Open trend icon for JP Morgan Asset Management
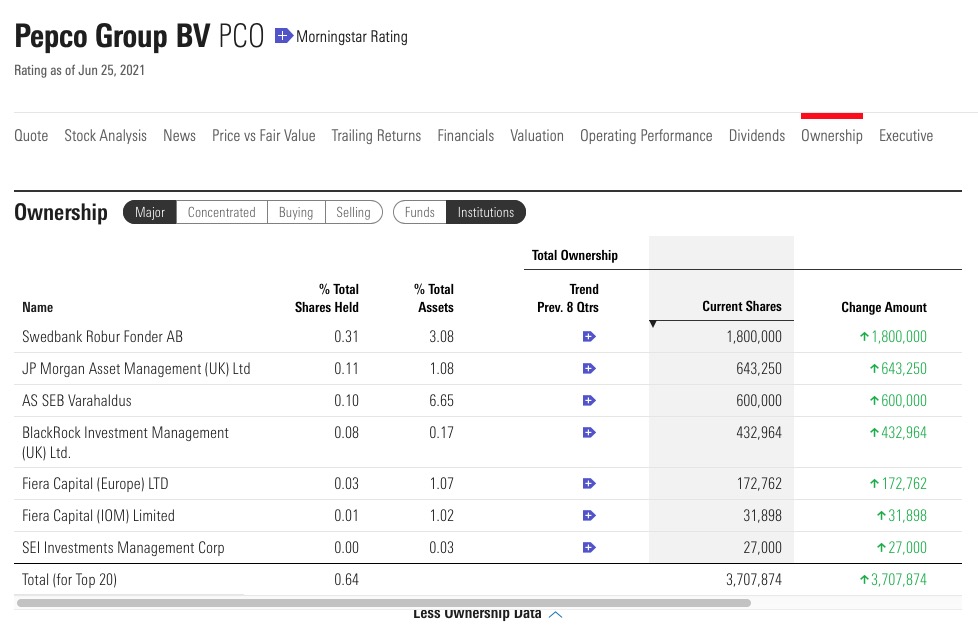The width and height of the screenshot is (978, 625). (x=589, y=368)
